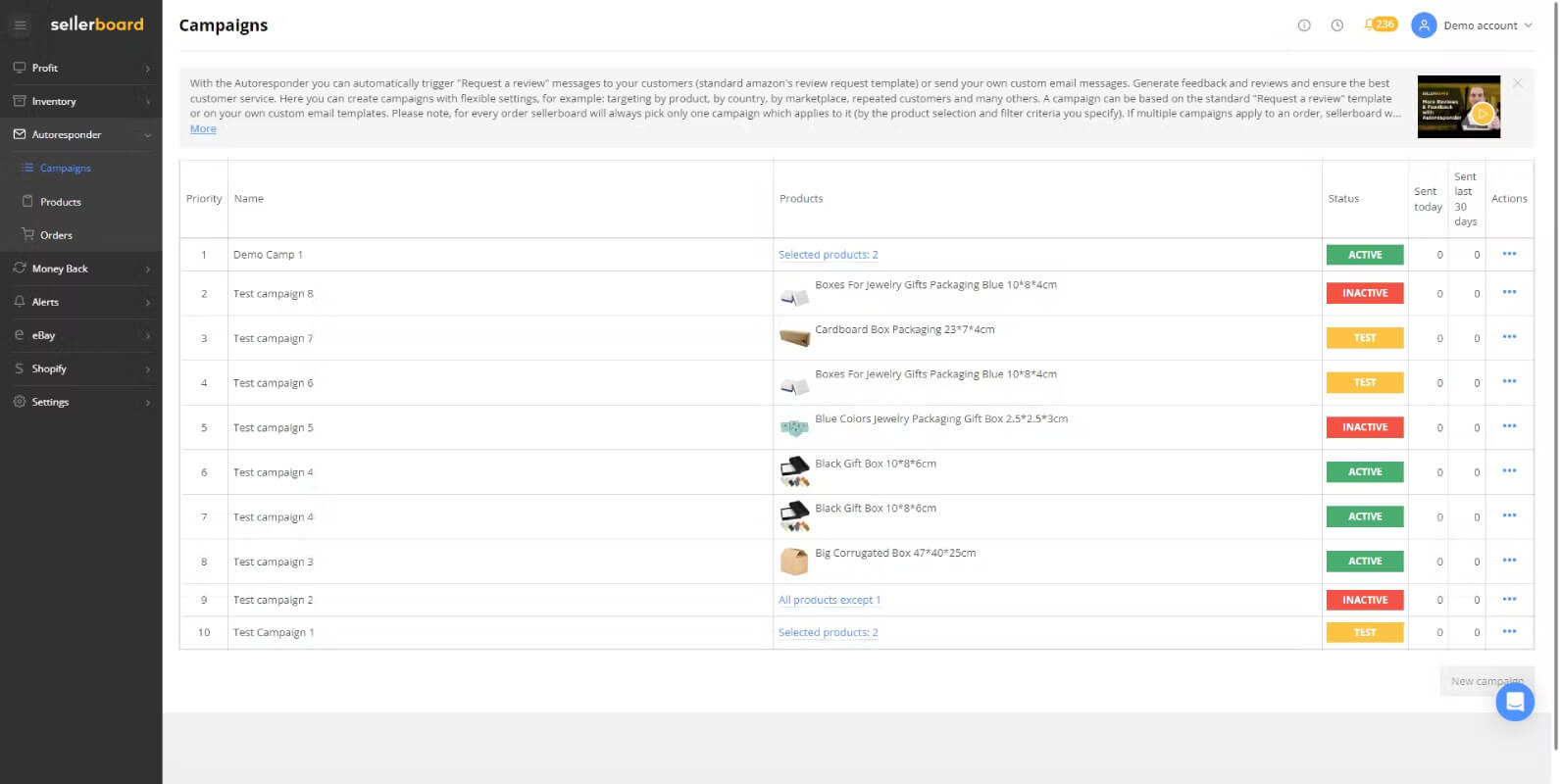Click Blue Colors Jewelry box product image
Viewport: 1560px width, 784px height.
794,428
